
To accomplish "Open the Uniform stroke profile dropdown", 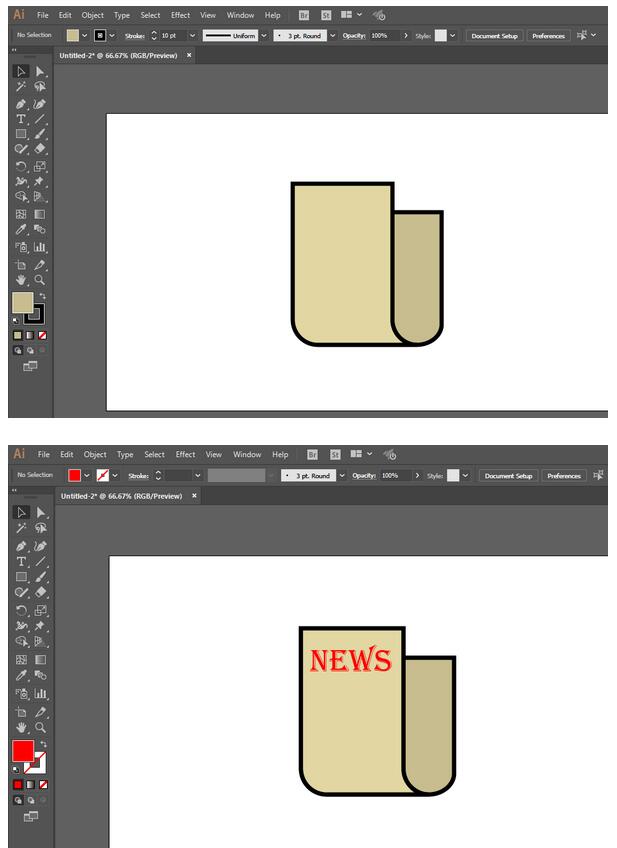I will coord(264,36).
